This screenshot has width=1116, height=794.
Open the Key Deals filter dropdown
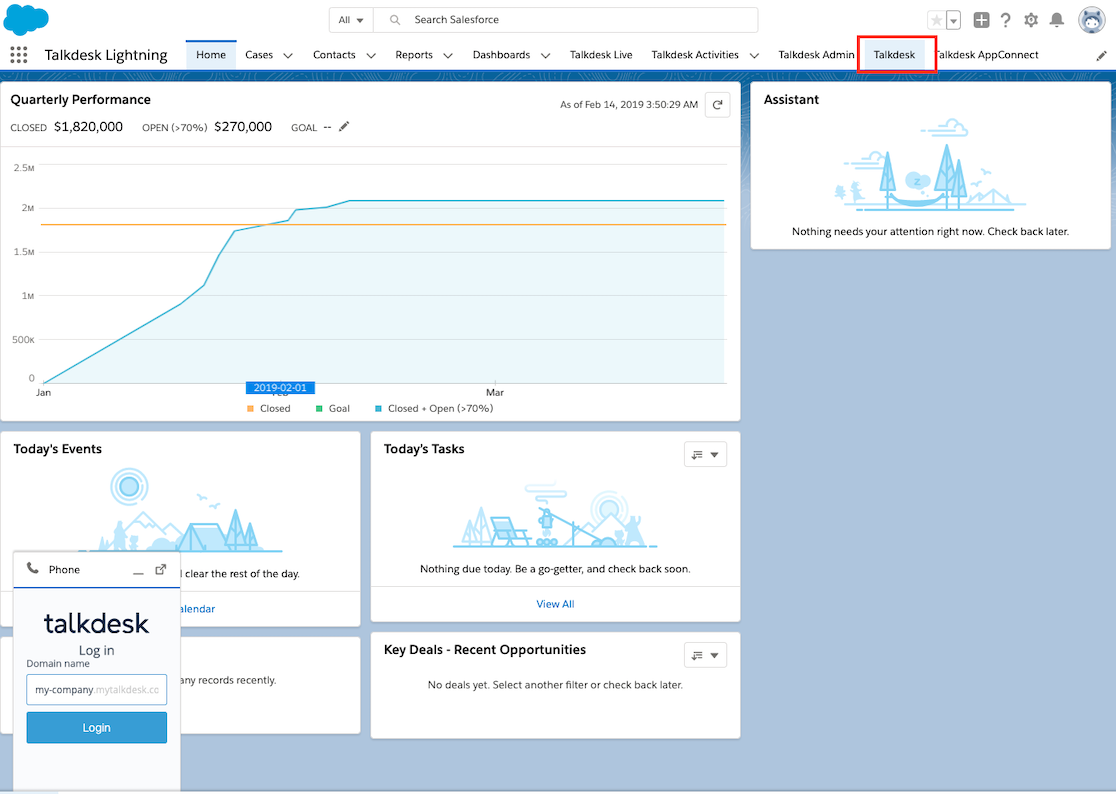pyautogui.click(x=705, y=655)
